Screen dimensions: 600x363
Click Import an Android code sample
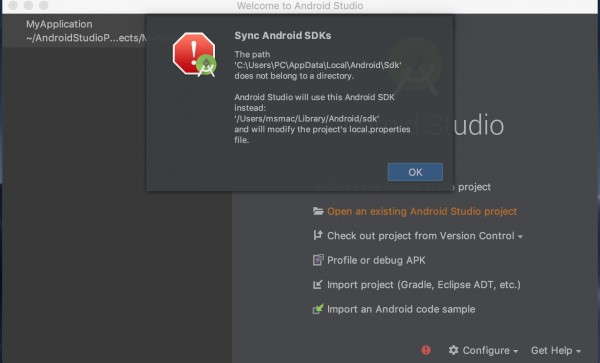(401, 309)
